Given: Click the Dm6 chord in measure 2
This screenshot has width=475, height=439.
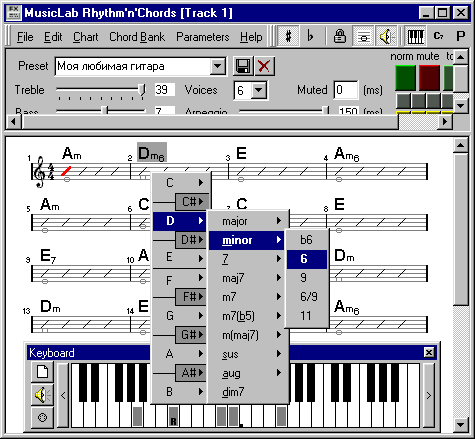Looking at the screenshot, I should [152, 153].
